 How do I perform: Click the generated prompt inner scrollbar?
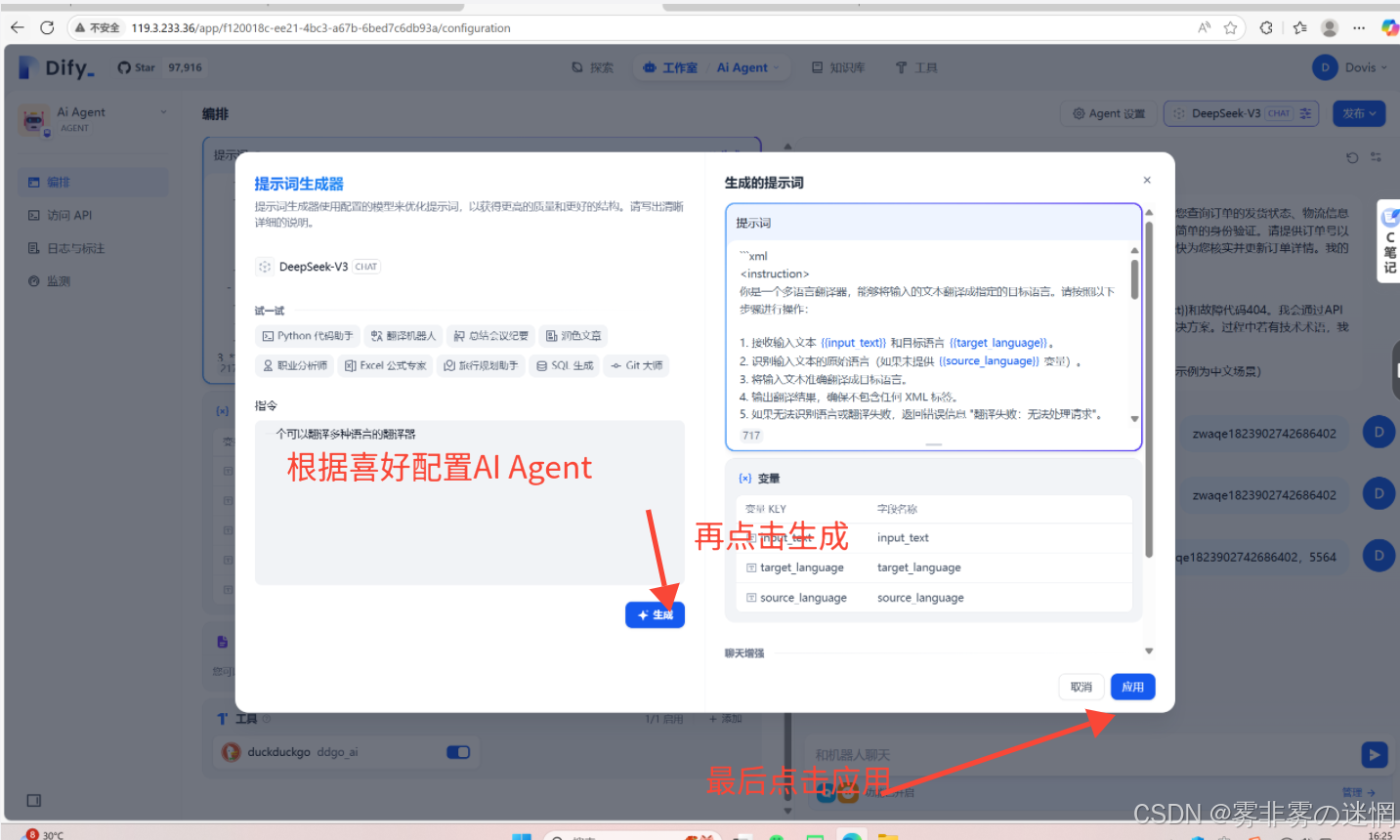1134,278
